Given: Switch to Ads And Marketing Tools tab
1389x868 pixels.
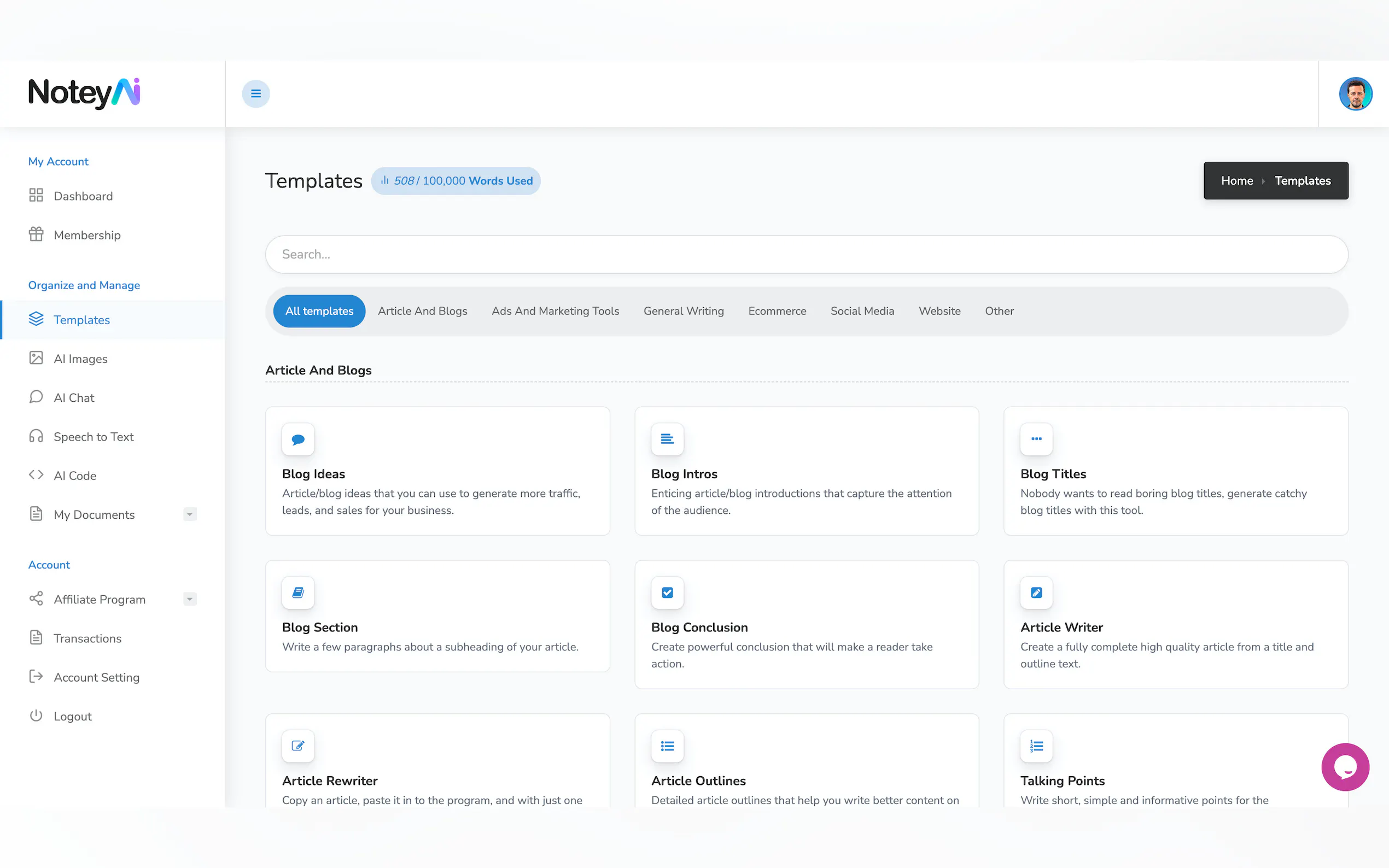Looking at the screenshot, I should [555, 311].
